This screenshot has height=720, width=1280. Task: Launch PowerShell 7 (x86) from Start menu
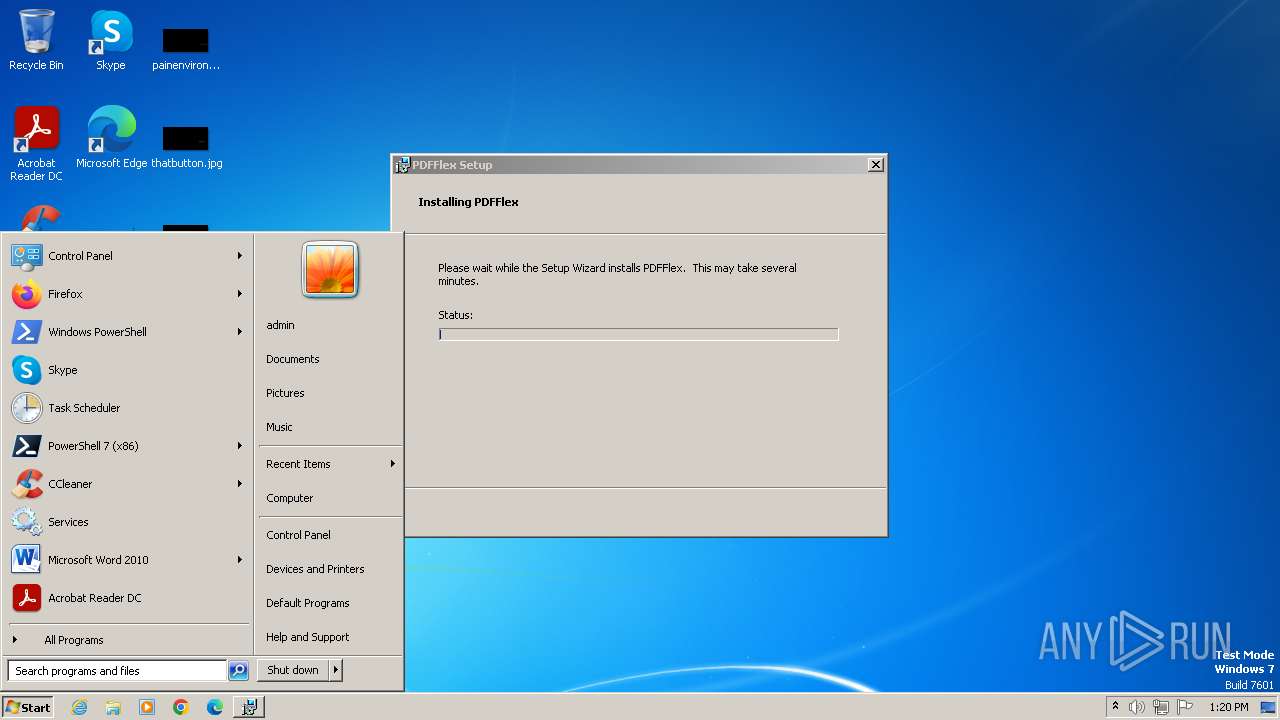point(128,446)
